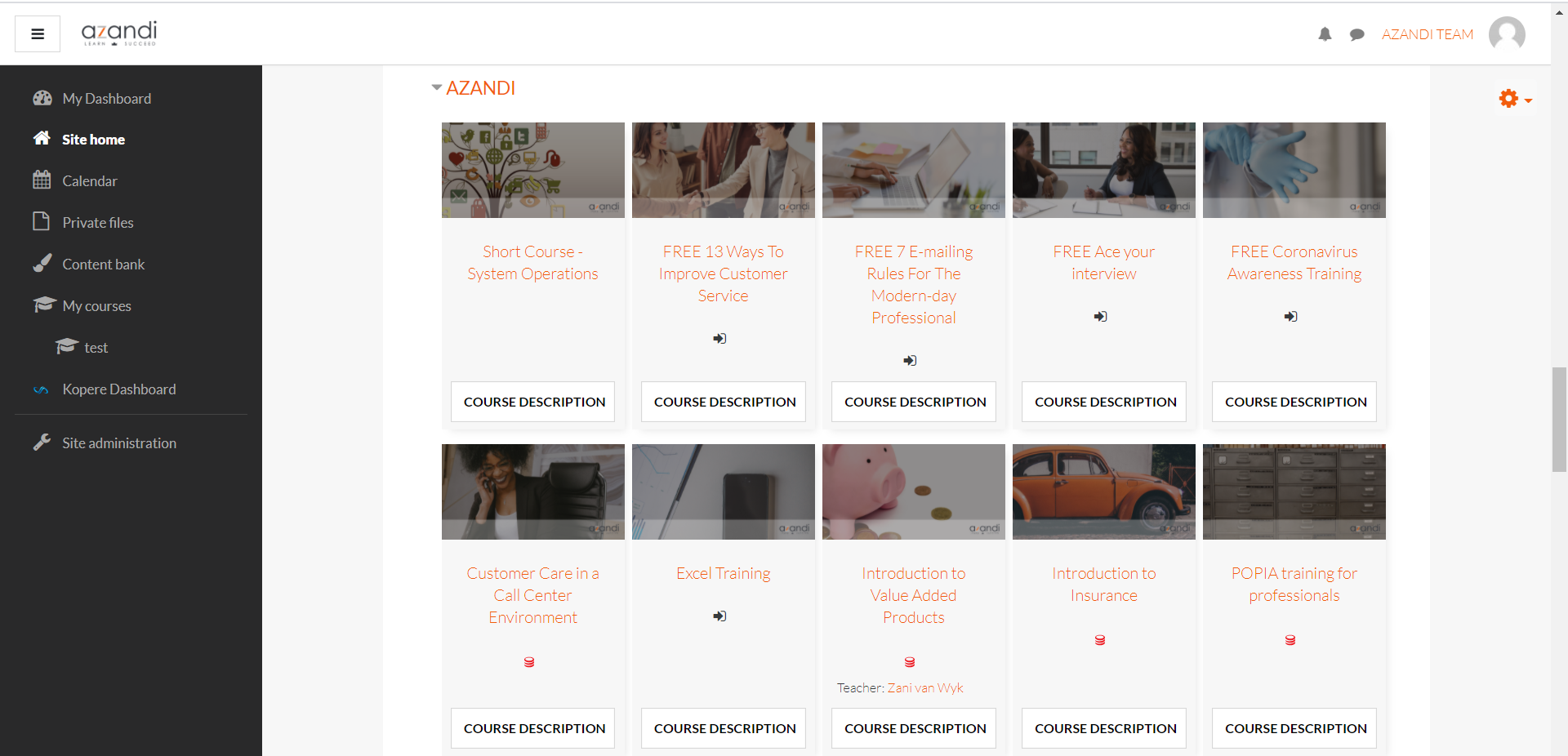Viewport: 1568px width, 756px height.
Task: Show Course Description for Value Added Products
Action: click(914, 728)
